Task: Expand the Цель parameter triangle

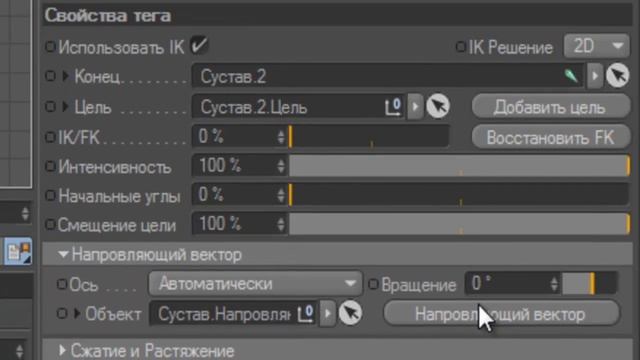Action: [x=65, y=107]
